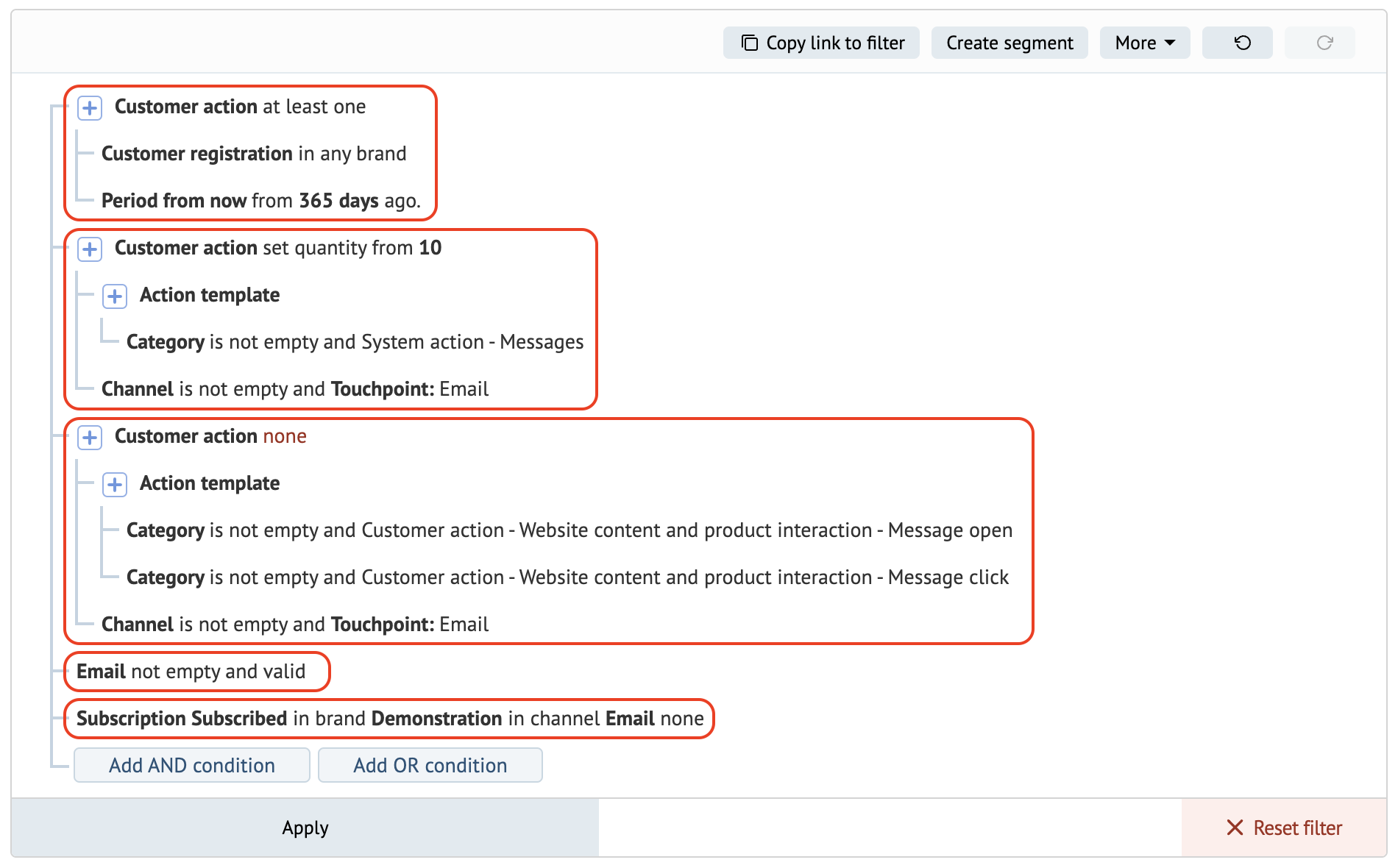The height and width of the screenshot is (868, 1398).
Task: Select Email not empty and valid condition
Action: click(191, 671)
